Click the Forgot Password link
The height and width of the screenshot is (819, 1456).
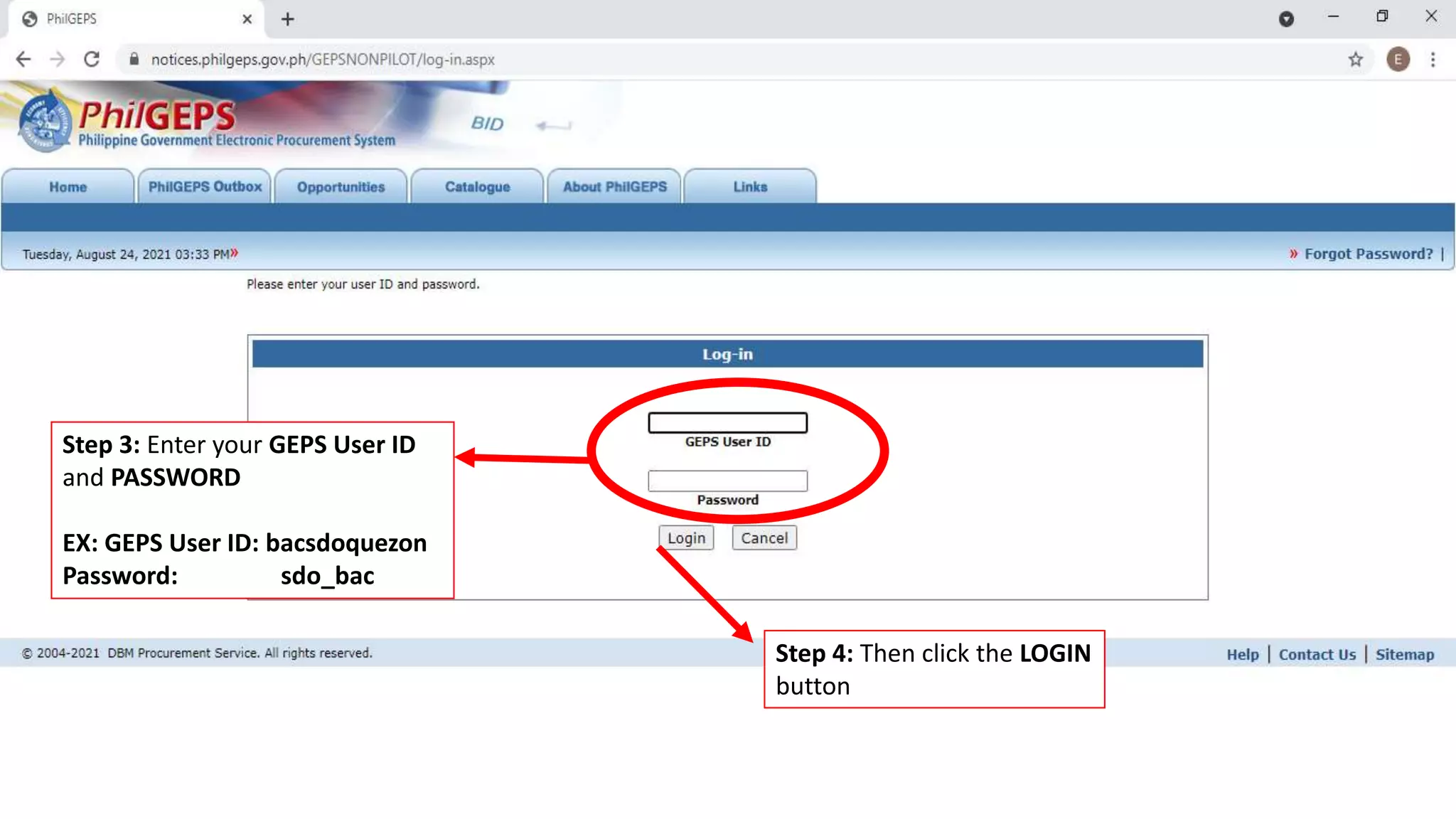click(1368, 254)
